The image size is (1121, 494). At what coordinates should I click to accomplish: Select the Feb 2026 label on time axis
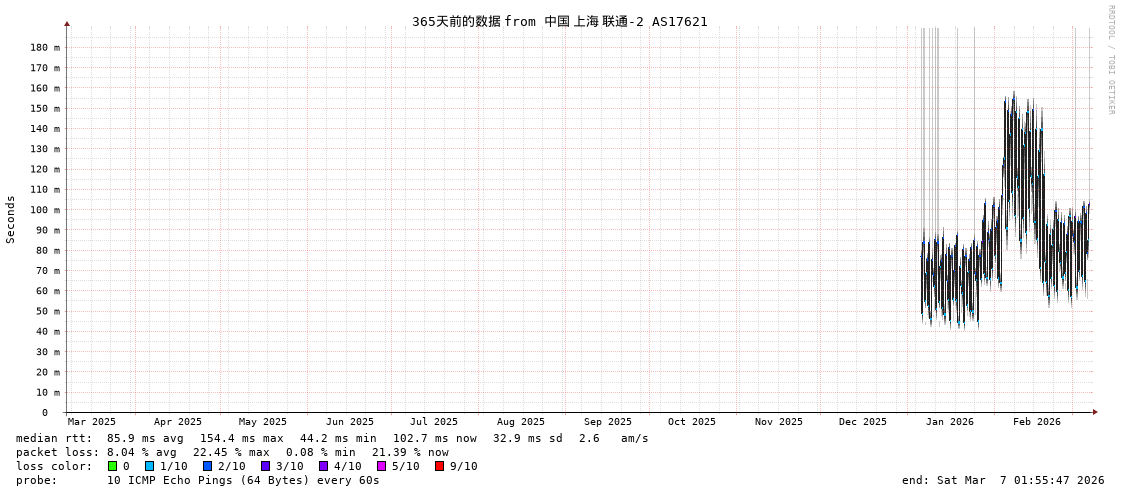[x=1036, y=422]
